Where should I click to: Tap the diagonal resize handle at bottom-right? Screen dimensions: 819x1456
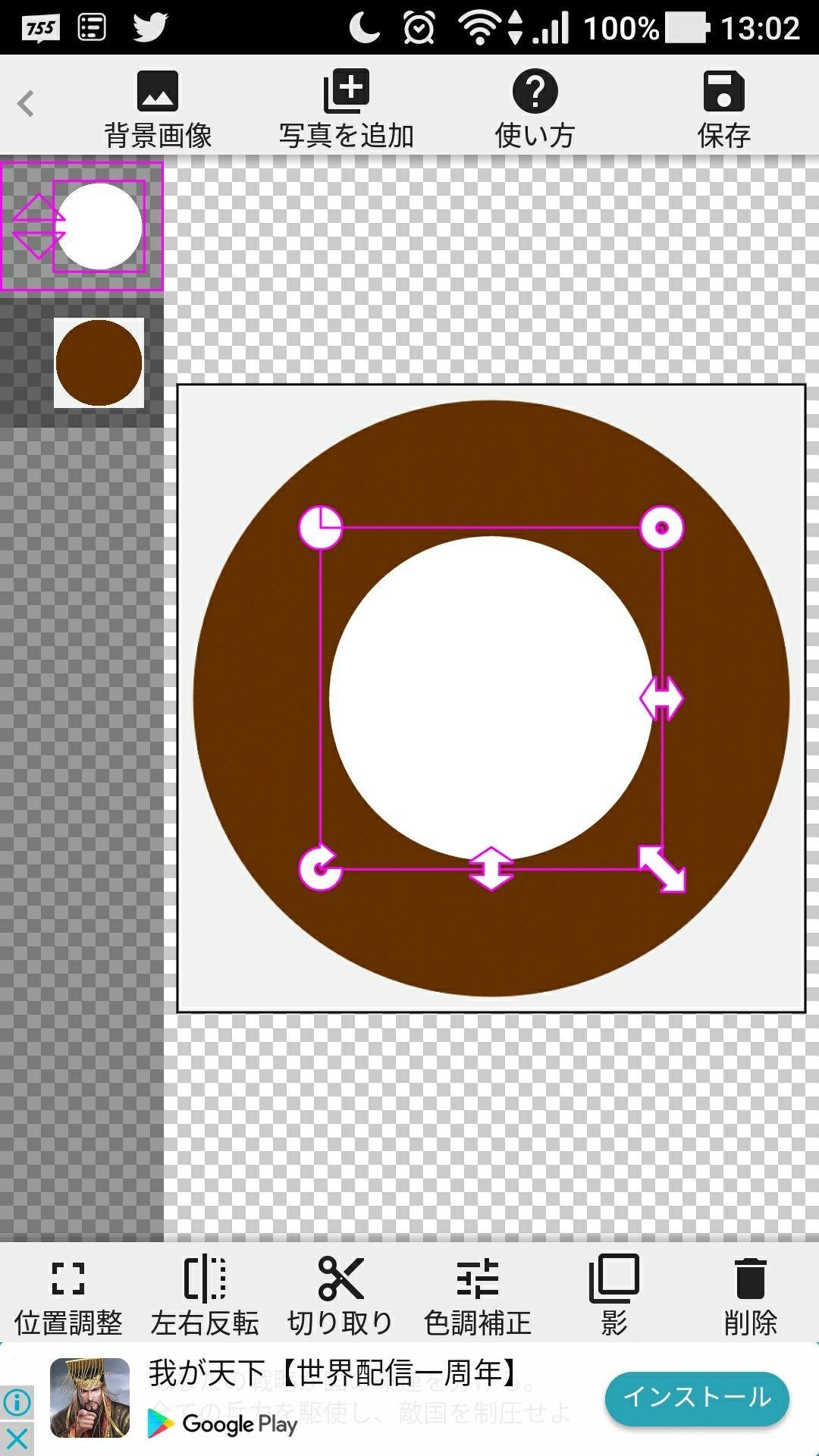(x=662, y=869)
